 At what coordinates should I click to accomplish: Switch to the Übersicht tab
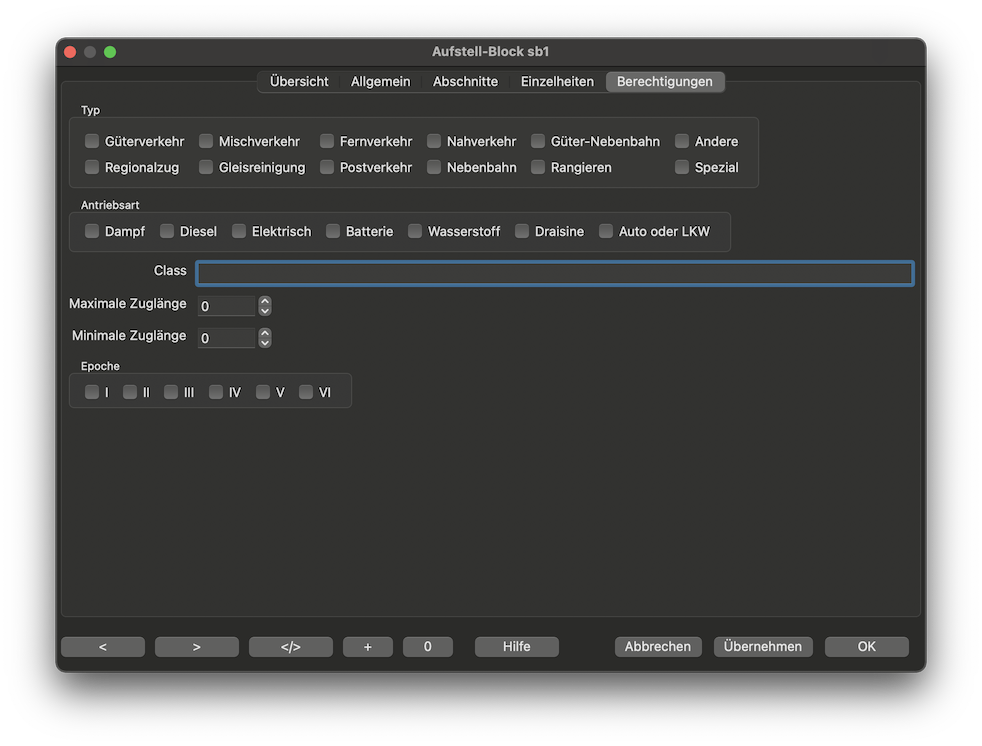tap(299, 82)
